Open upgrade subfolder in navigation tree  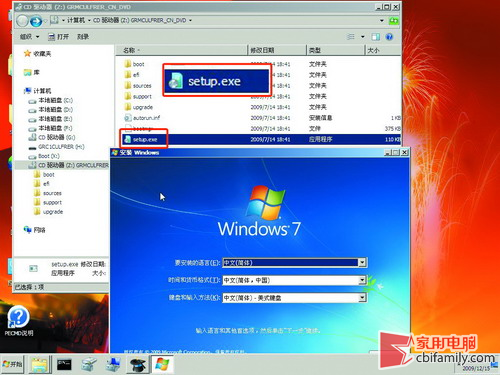pyautogui.click(x=49, y=212)
